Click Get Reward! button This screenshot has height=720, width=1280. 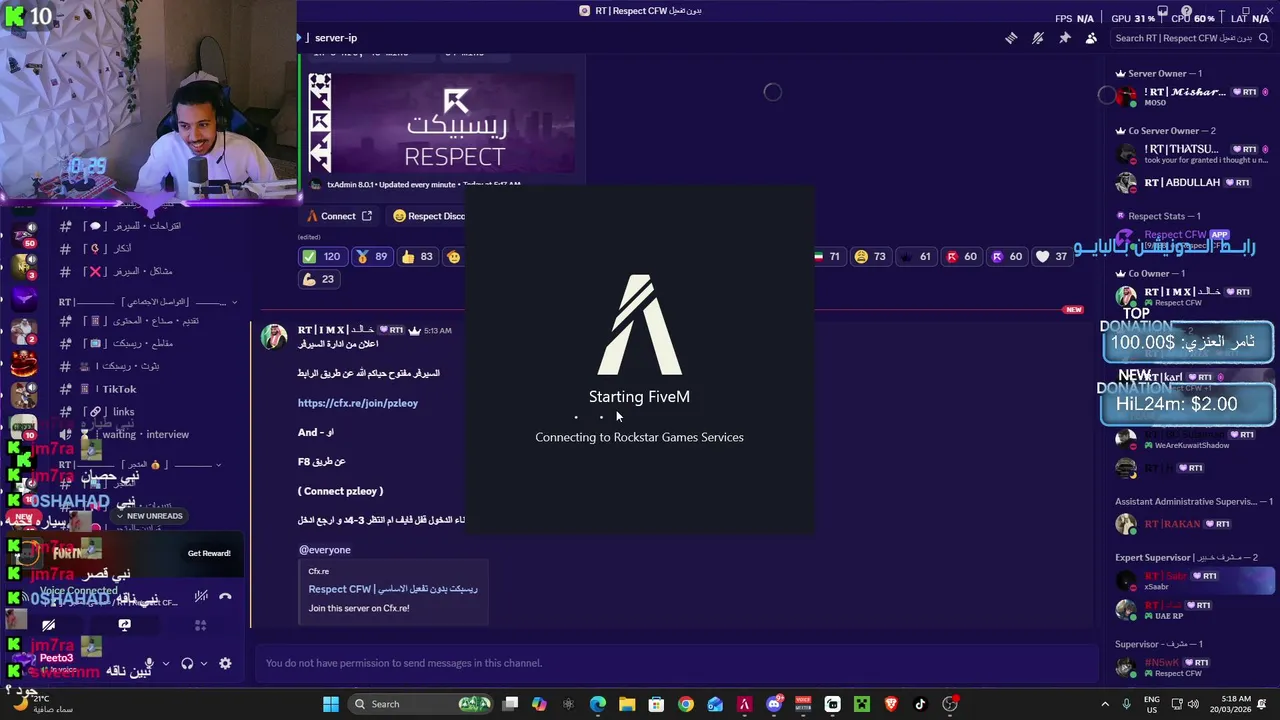(209, 553)
